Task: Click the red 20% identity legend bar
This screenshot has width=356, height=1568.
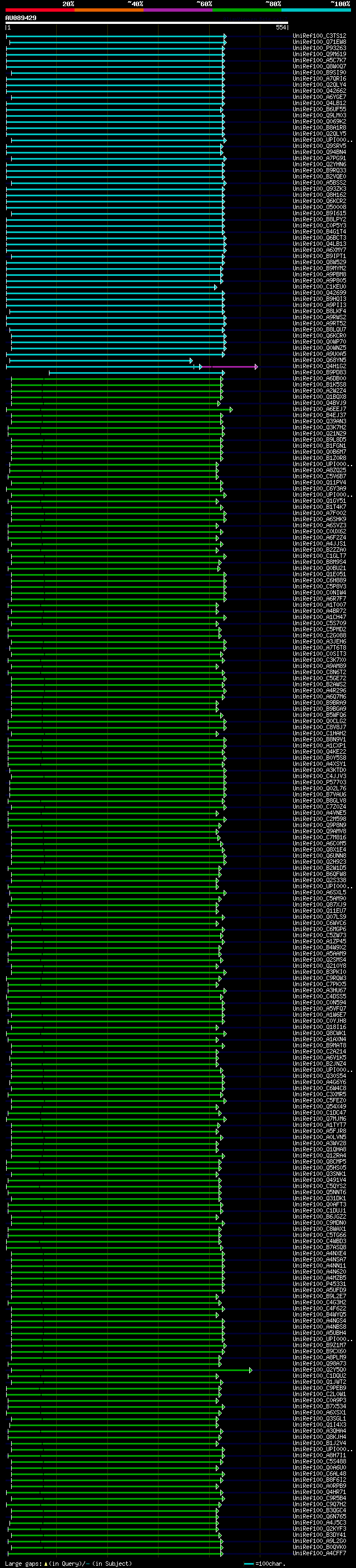Action: 39,10
